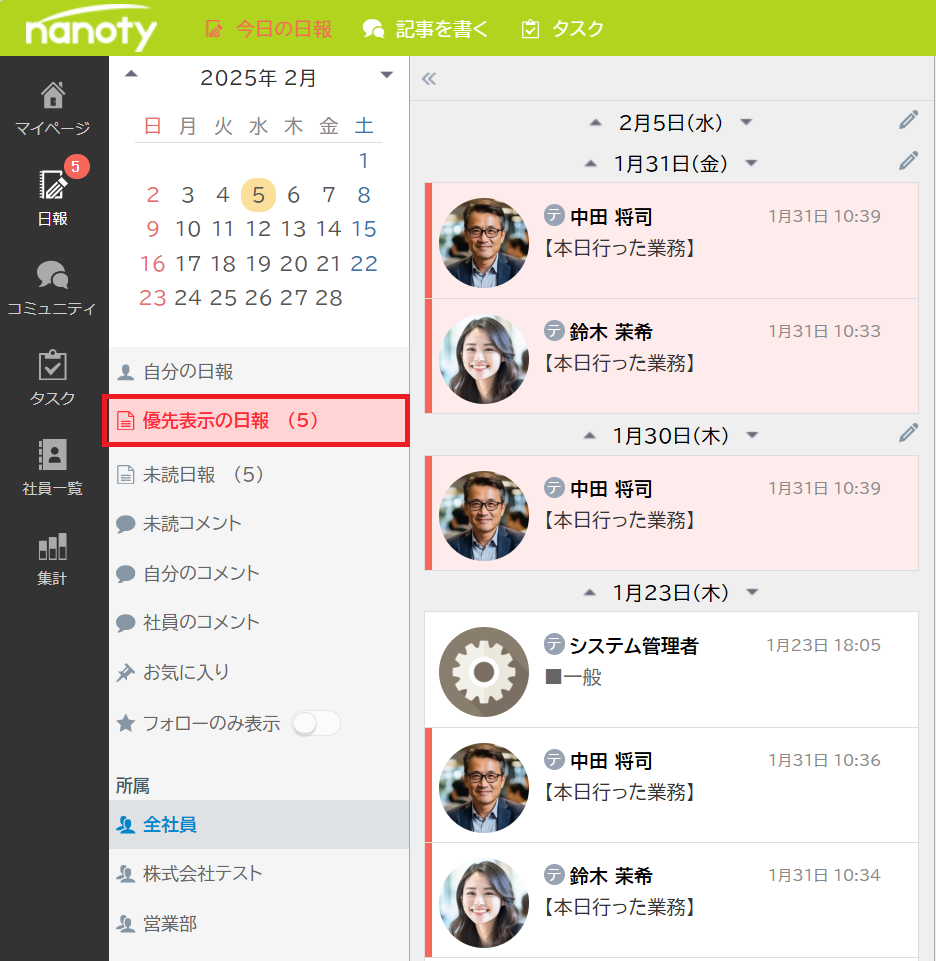This screenshot has width=936, height=961.
Task: Select February 22 in the calendar
Action: [363, 264]
